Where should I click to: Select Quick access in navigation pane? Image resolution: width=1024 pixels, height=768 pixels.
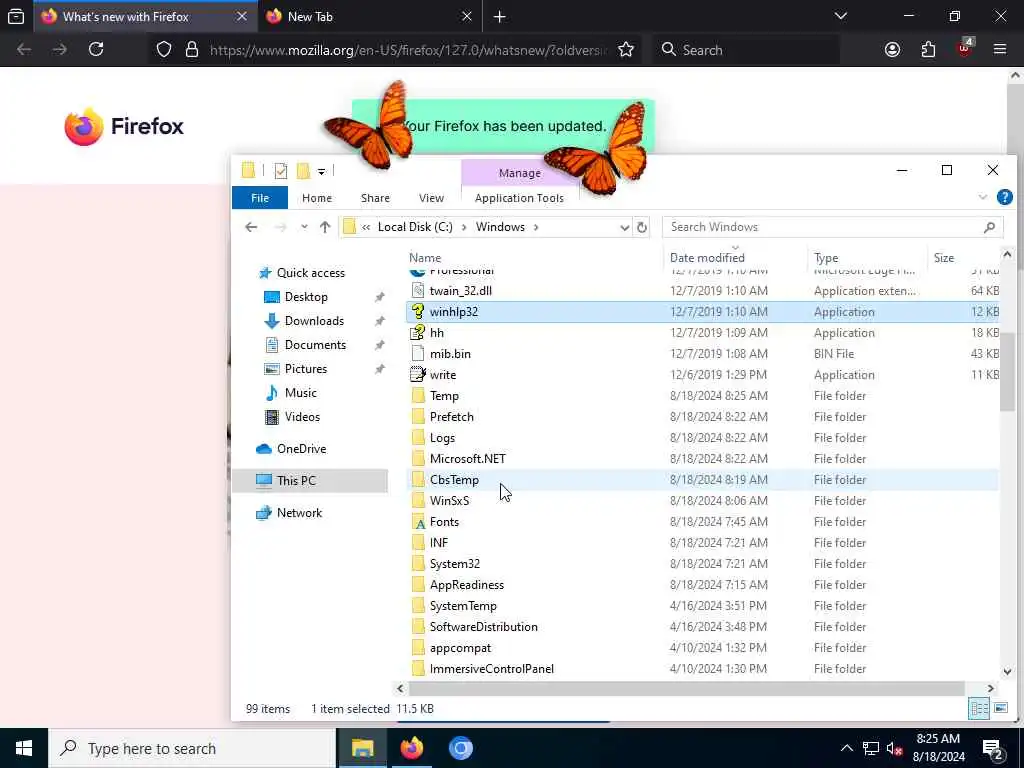pos(310,273)
